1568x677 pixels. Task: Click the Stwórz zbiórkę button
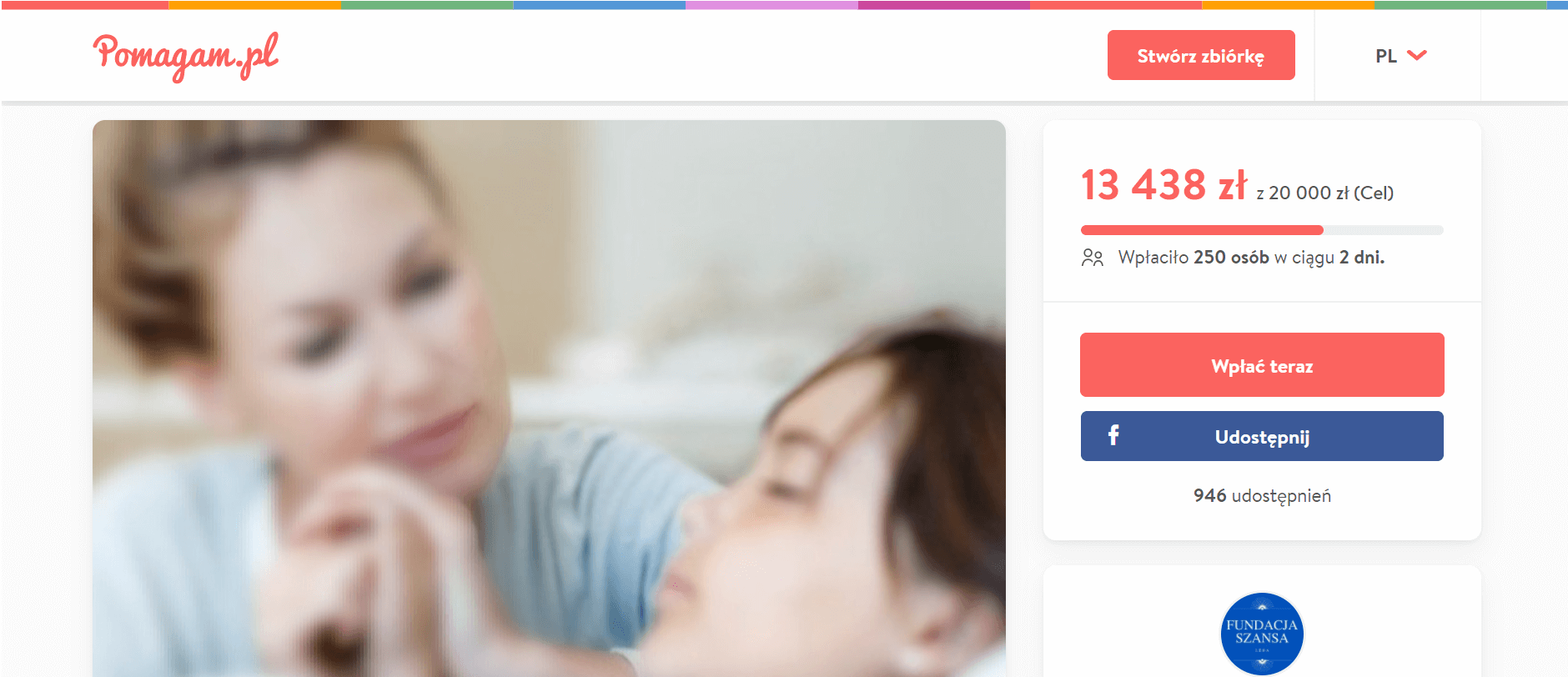click(x=1201, y=55)
